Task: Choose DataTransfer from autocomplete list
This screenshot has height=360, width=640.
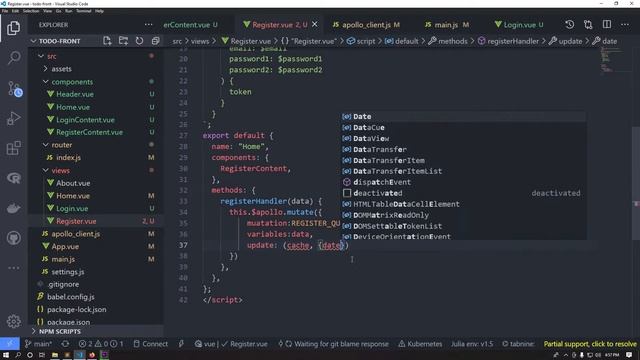Action: tap(464, 149)
